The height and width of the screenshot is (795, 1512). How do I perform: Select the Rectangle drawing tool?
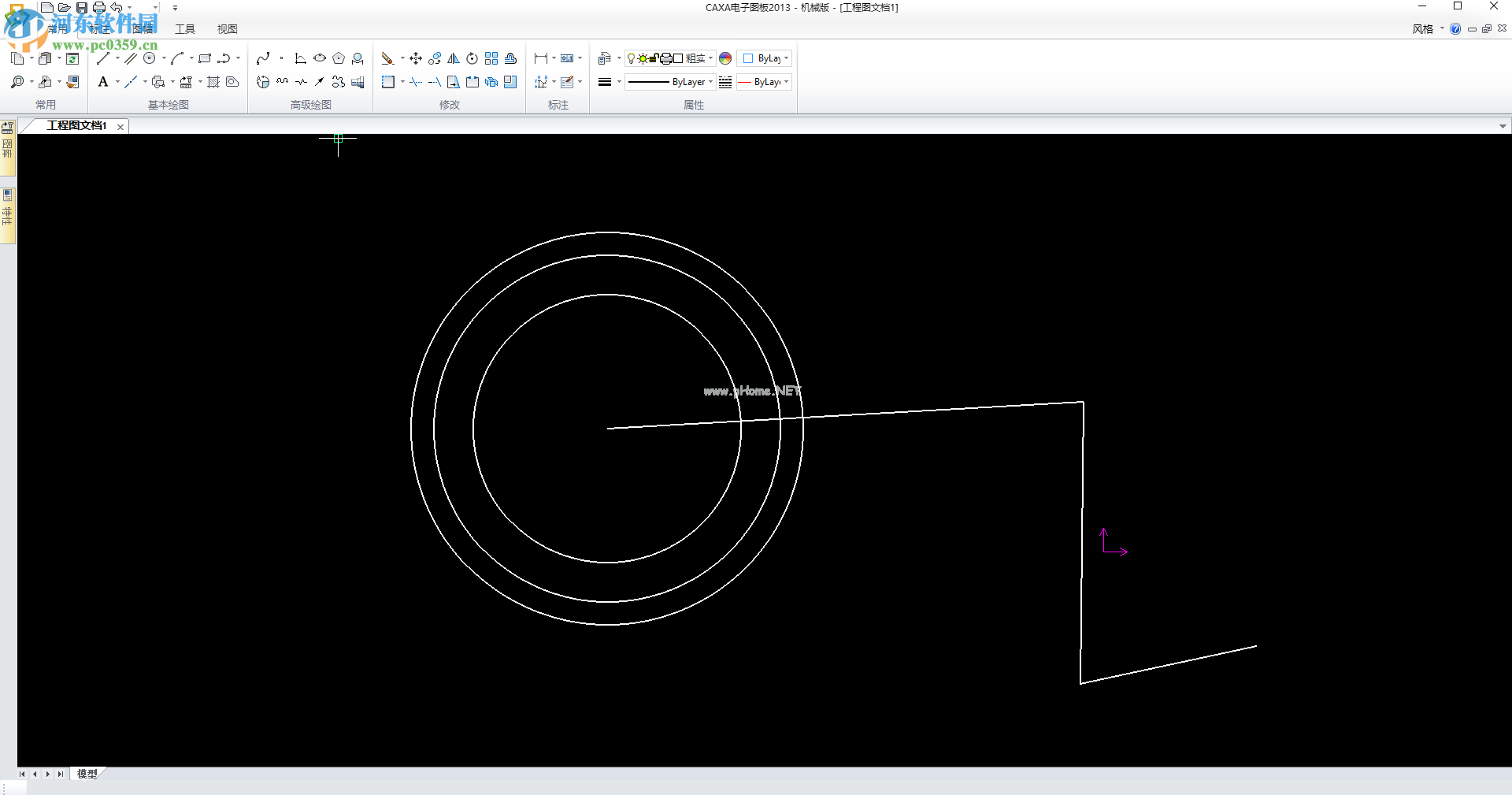[x=205, y=58]
